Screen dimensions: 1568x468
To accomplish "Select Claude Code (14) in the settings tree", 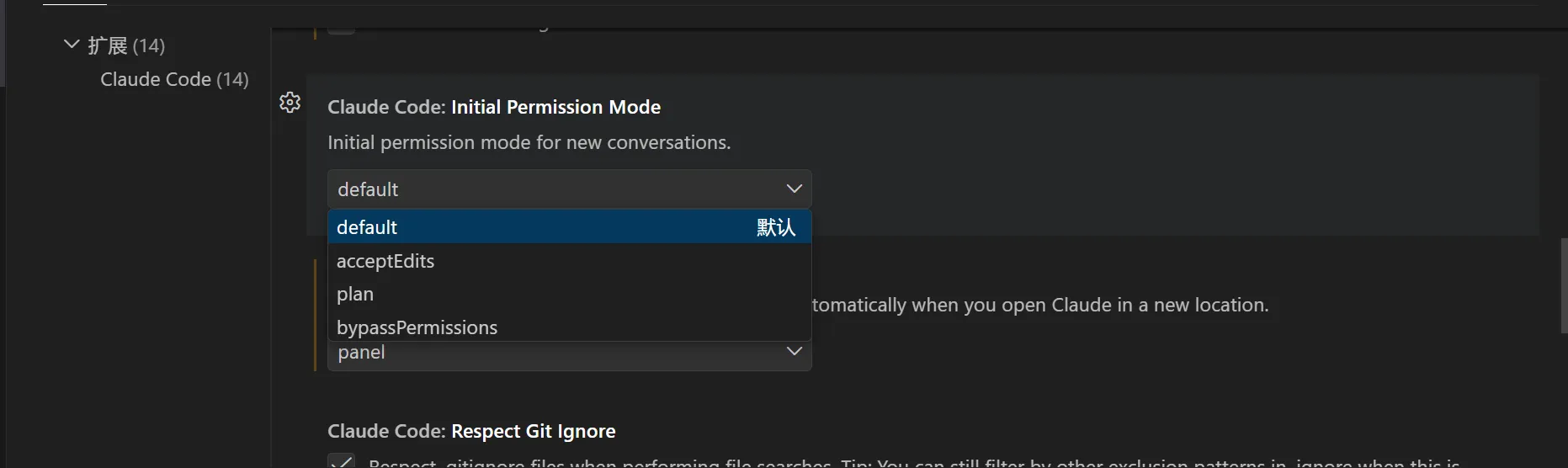I will pos(174,79).
